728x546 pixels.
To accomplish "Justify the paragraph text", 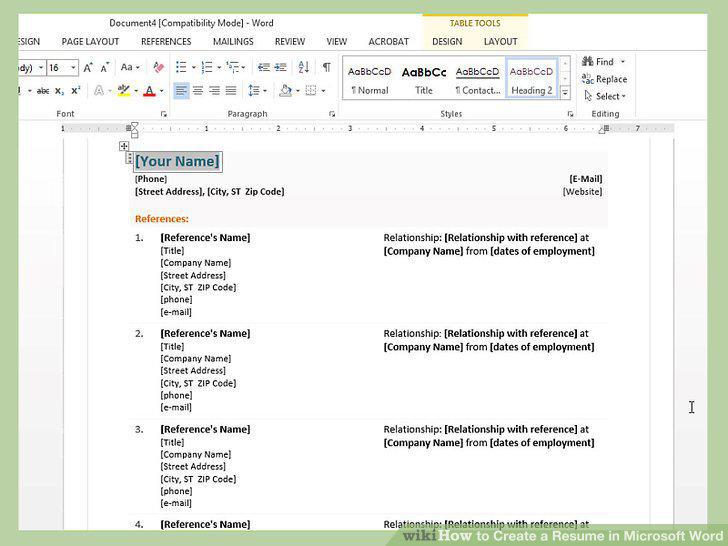I will [x=231, y=91].
